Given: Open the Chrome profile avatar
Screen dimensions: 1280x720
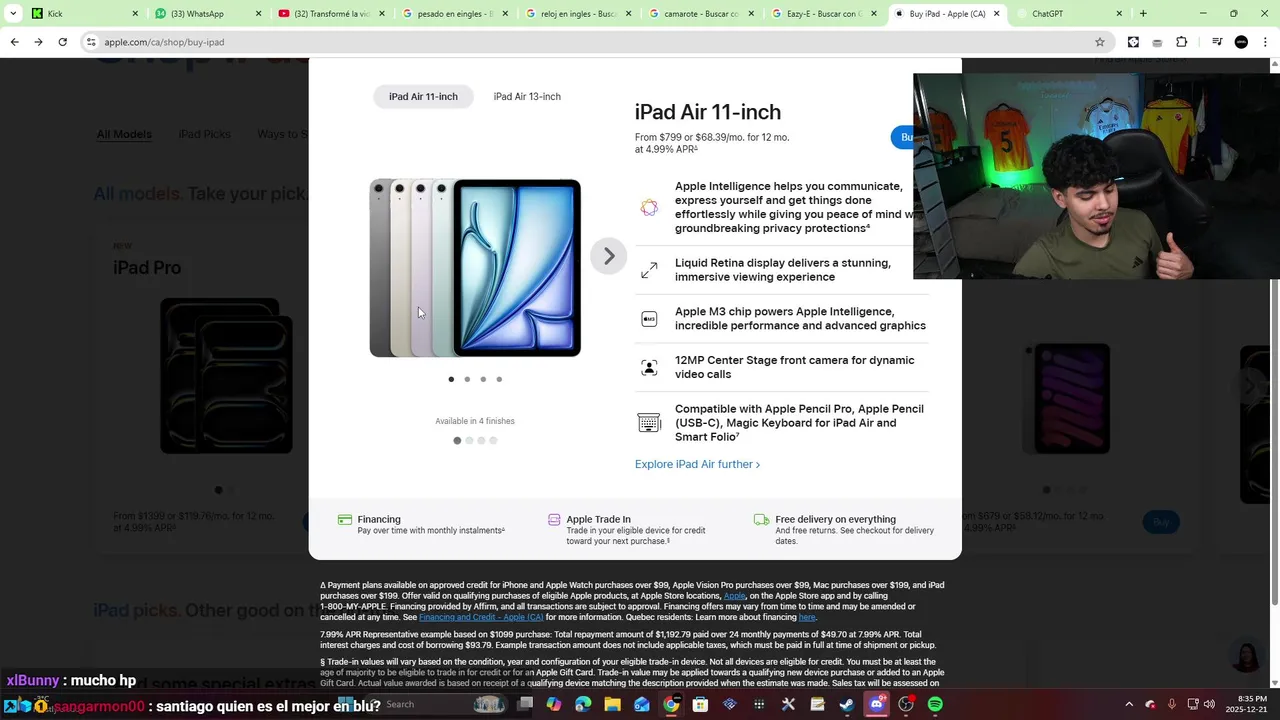Looking at the screenshot, I should pos(1241,42).
